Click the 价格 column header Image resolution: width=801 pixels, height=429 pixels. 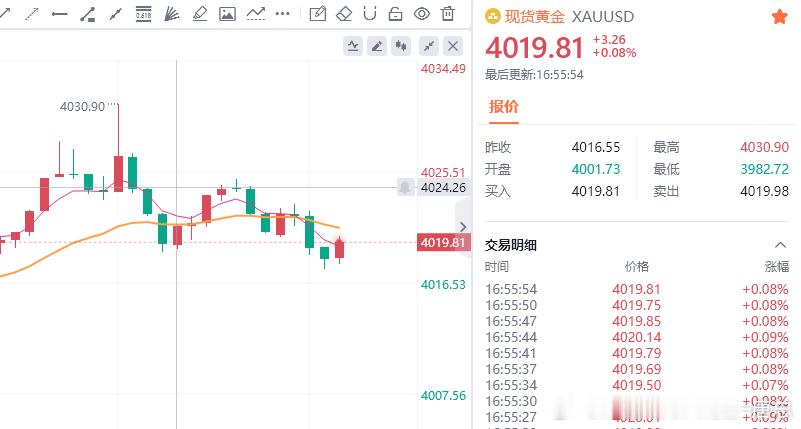point(637,267)
